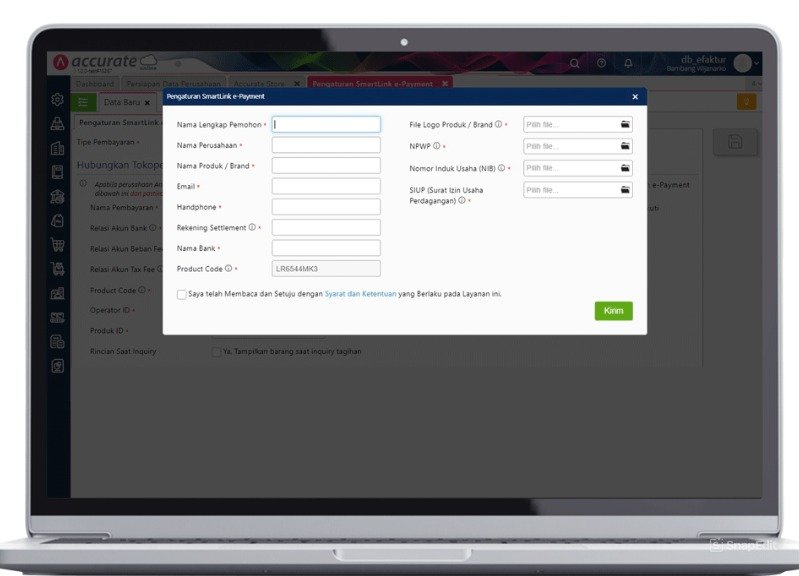799x576 pixels.
Task: Click the green list icon button
Action: (x=83, y=102)
